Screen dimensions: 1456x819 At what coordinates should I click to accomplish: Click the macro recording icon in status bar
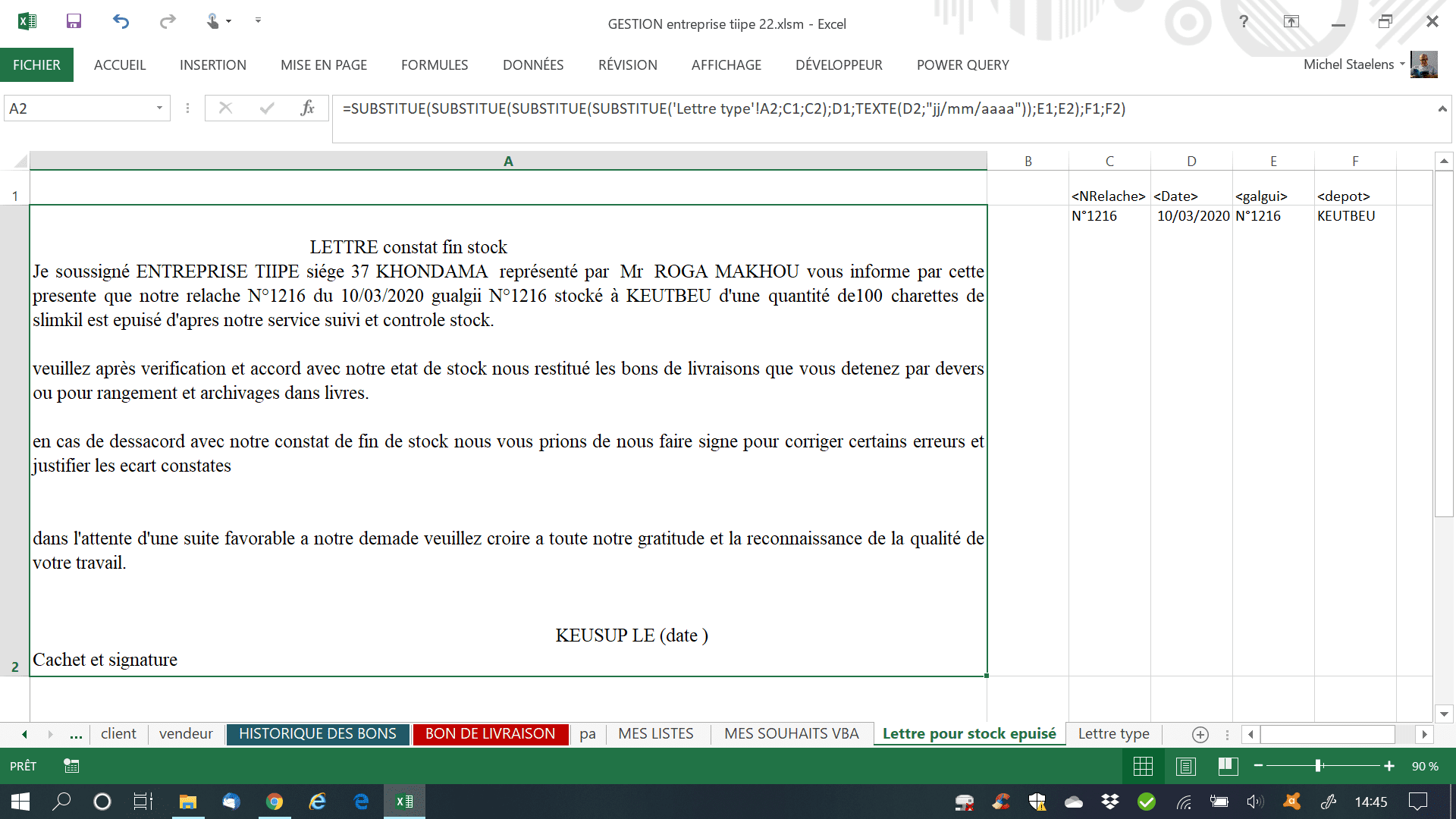tap(71, 766)
